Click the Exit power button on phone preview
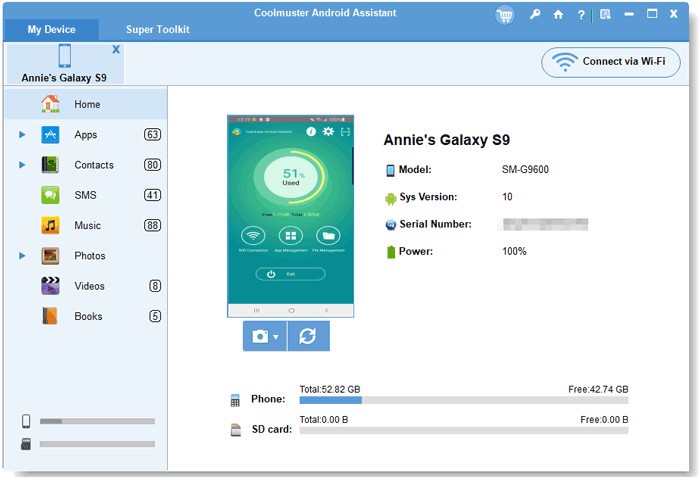This screenshot has width=700, height=477. pos(290,274)
